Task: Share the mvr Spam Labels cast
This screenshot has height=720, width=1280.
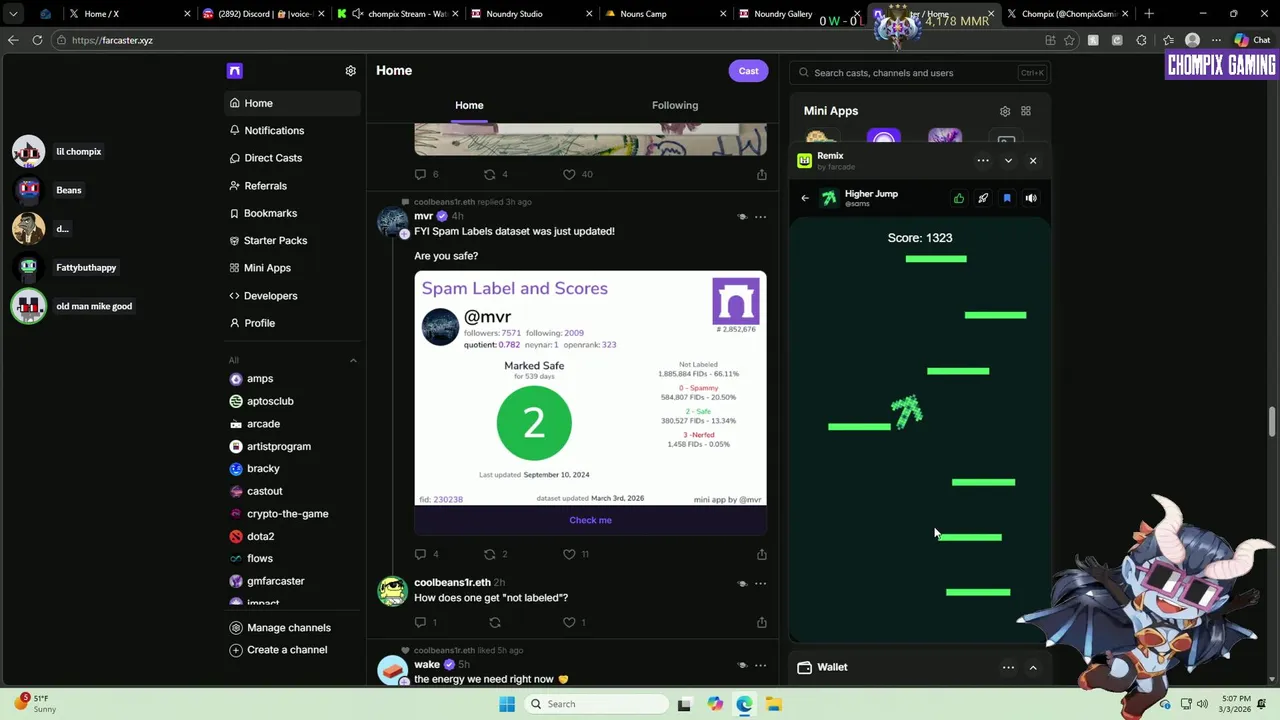Action: point(761,554)
